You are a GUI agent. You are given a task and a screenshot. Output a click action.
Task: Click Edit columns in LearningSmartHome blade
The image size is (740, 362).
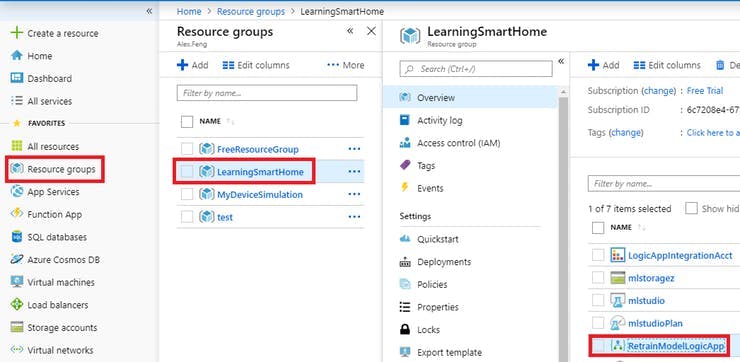pyautogui.click(x=667, y=65)
